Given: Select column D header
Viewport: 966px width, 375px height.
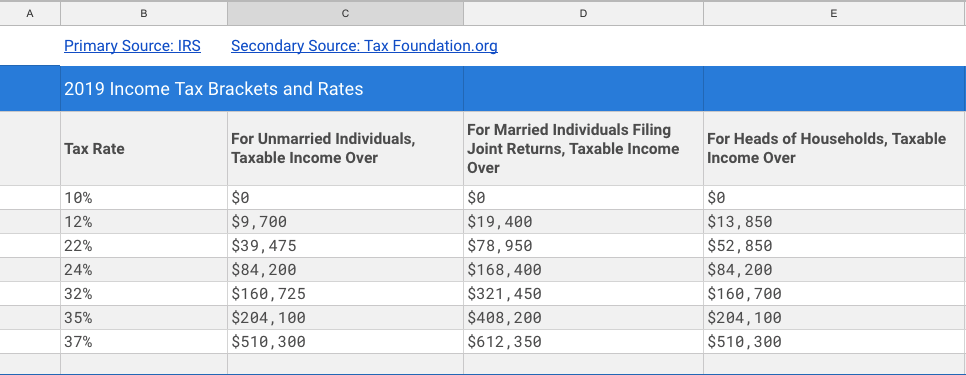Looking at the screenshot, I should [583, 14].
